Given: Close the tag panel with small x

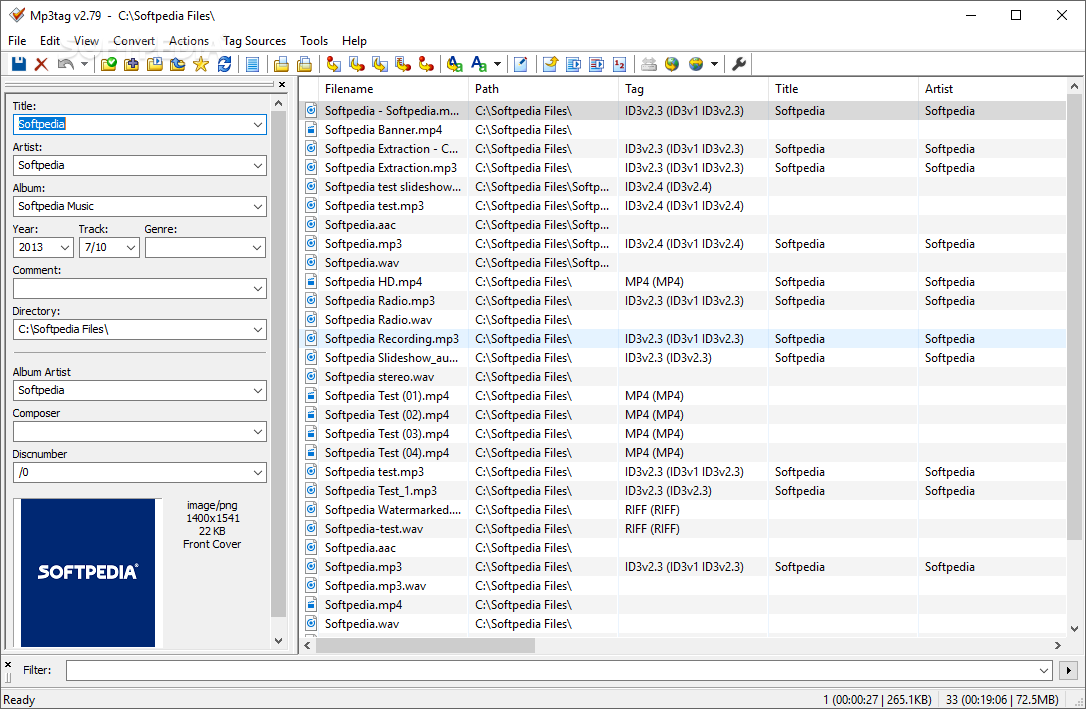Looking at the screenshot, I should click(282, 84).
